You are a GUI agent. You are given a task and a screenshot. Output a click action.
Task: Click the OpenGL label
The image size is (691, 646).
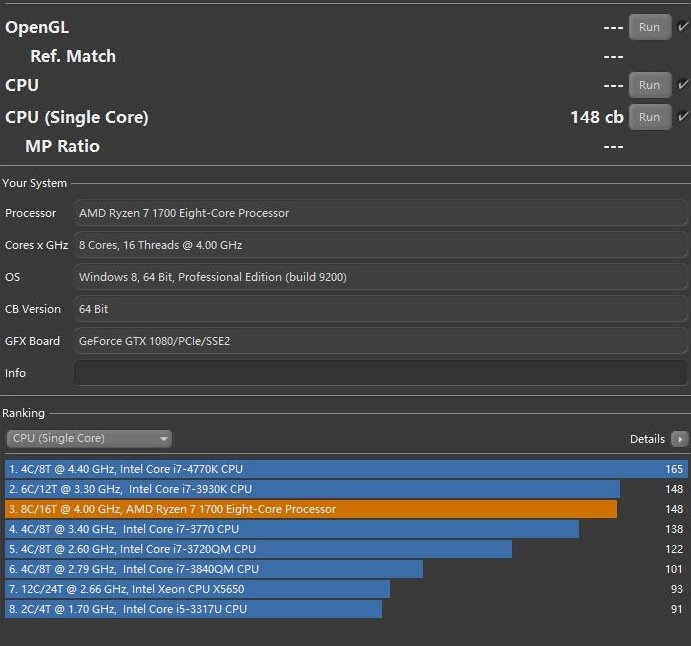[x=37, y=27]
